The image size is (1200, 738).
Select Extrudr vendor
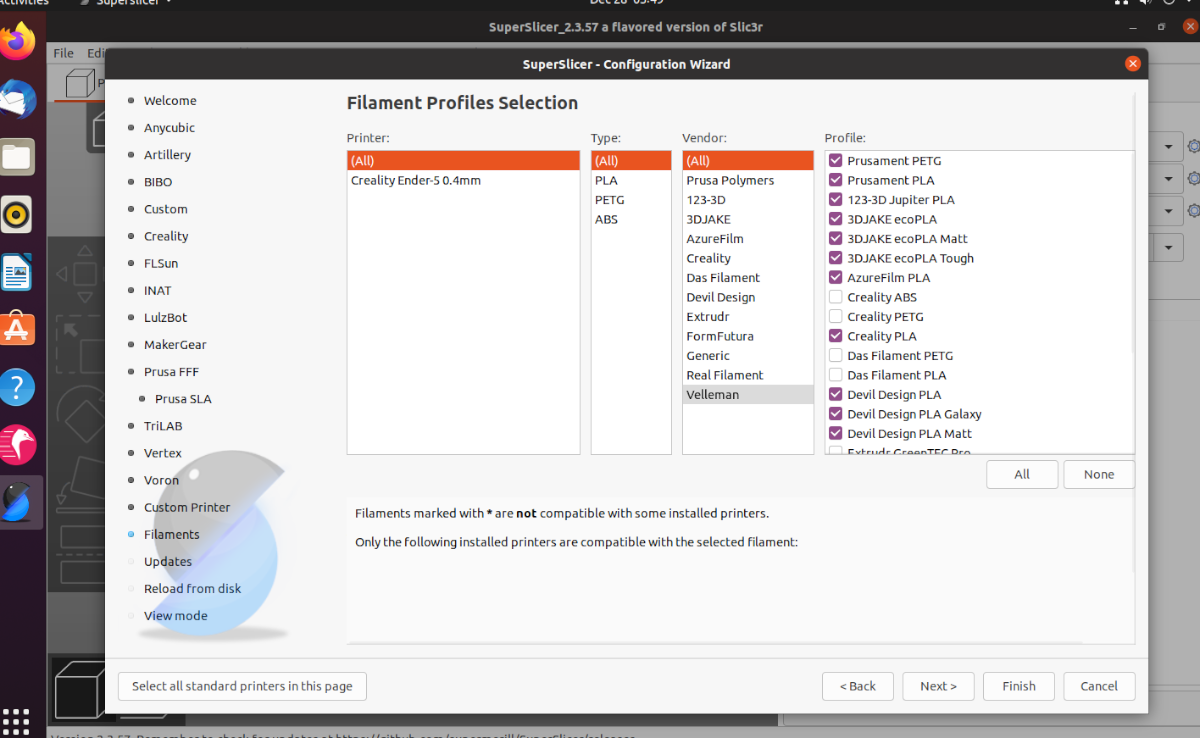coord(748,316)
